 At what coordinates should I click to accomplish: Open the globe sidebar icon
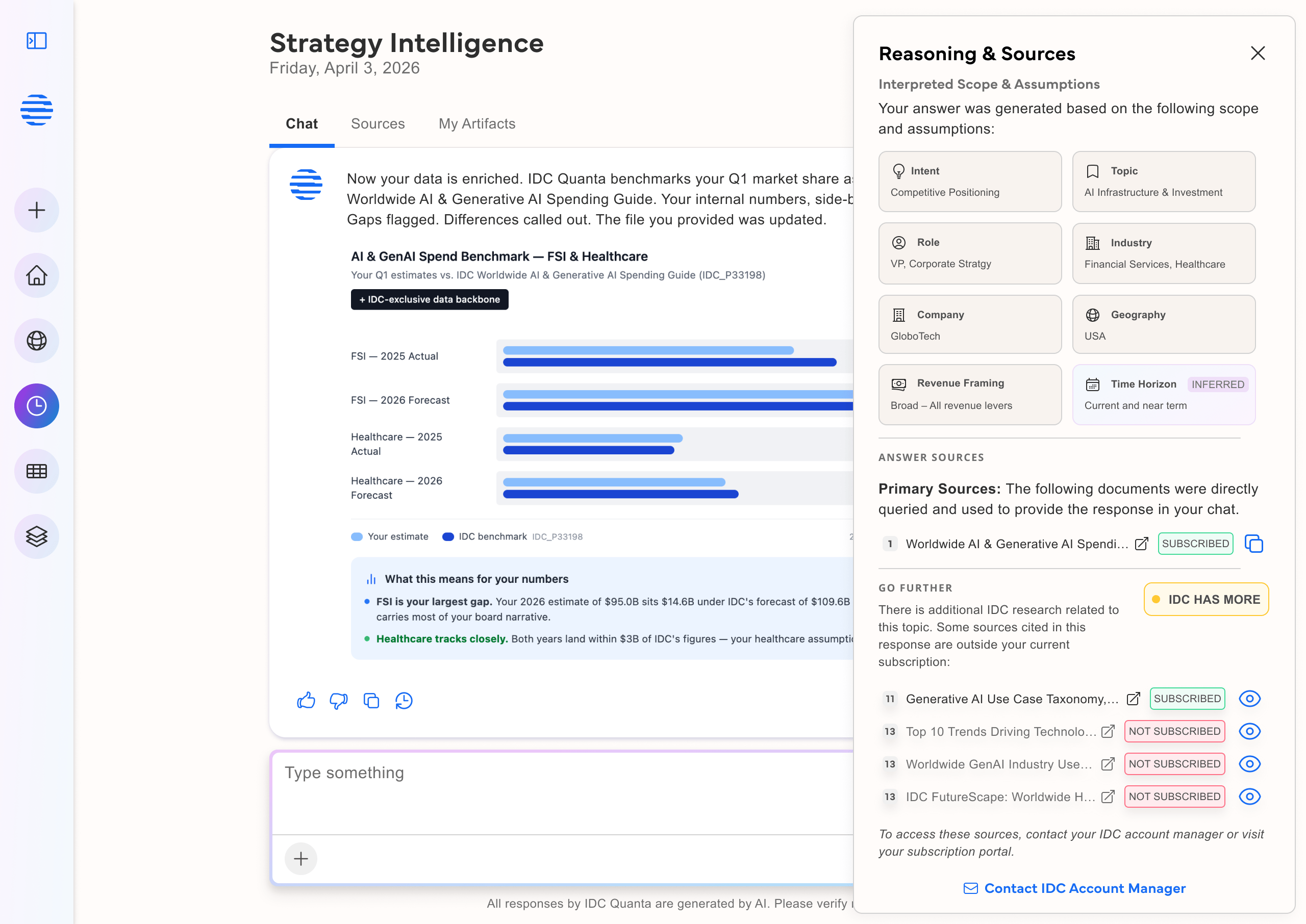tap(36, 341)
